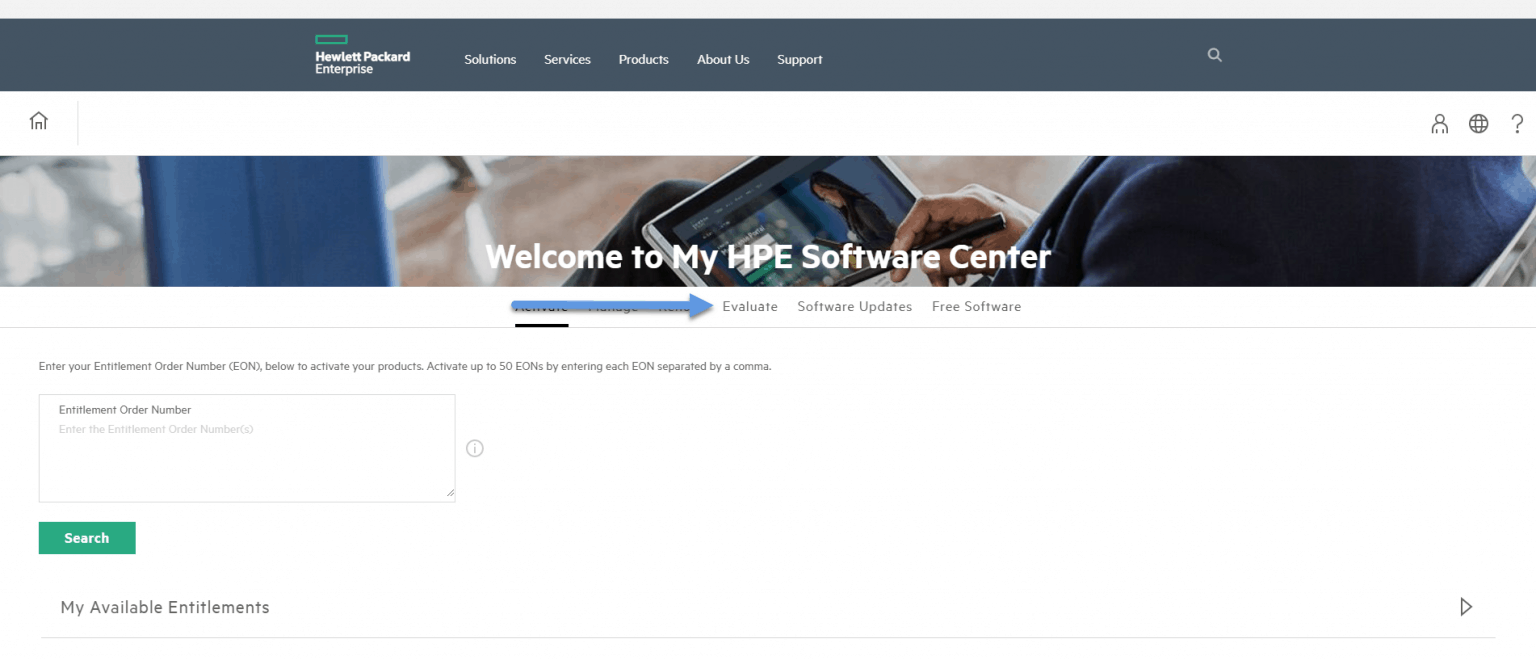Expand the My Available Entitlements section

point(165,607)
